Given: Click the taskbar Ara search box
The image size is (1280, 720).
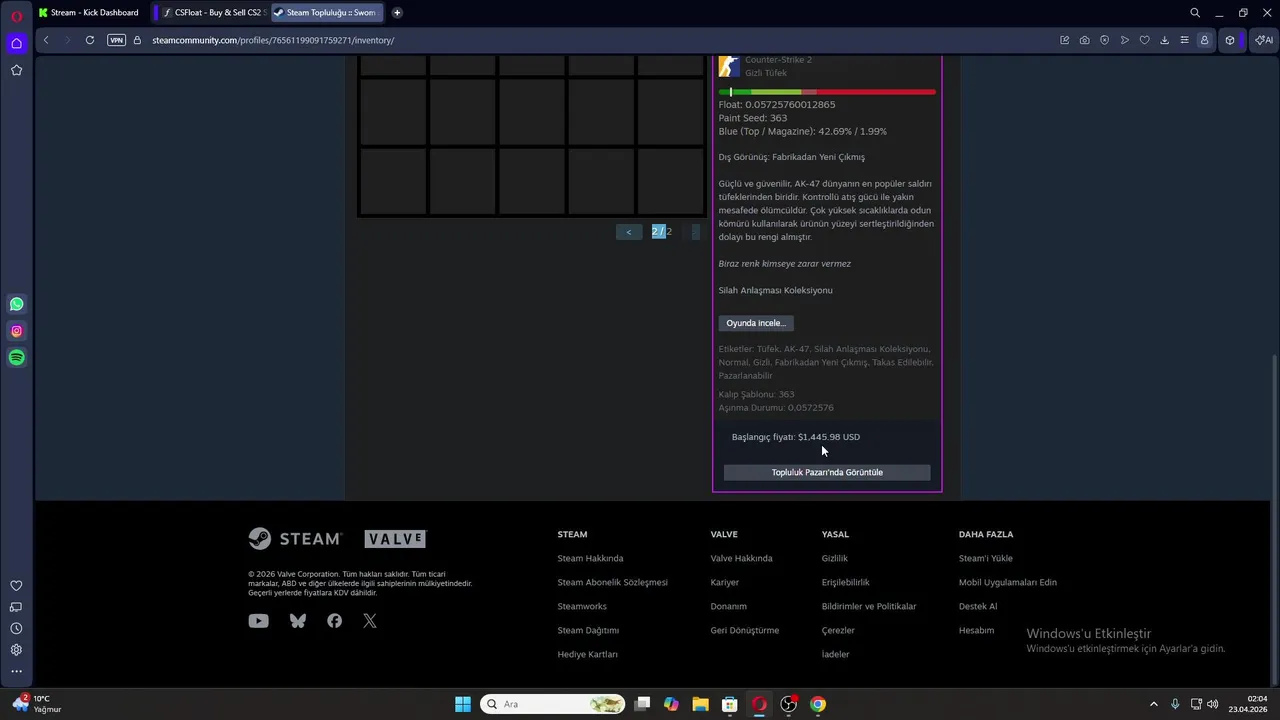Looking at the screenshot, I should pos(553,704).
